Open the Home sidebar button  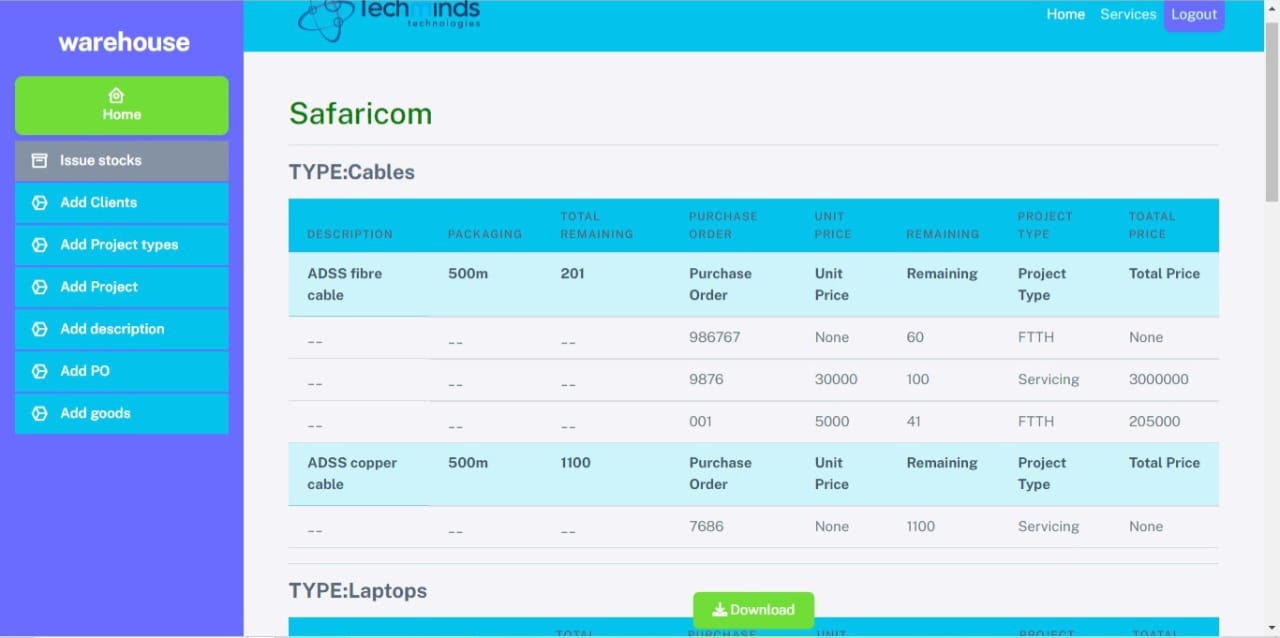point(122,105)
